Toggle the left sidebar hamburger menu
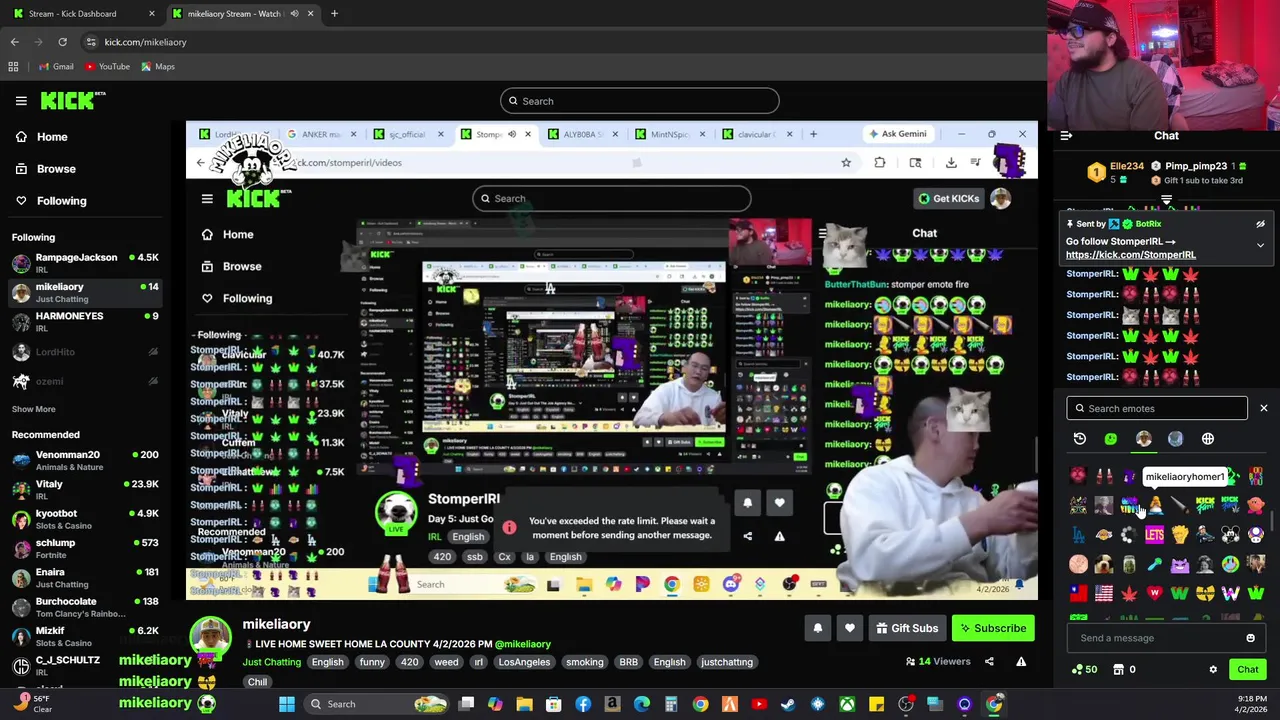This screenshot has height=720, width=1280. pyautogui.click(x=21, y=100)
